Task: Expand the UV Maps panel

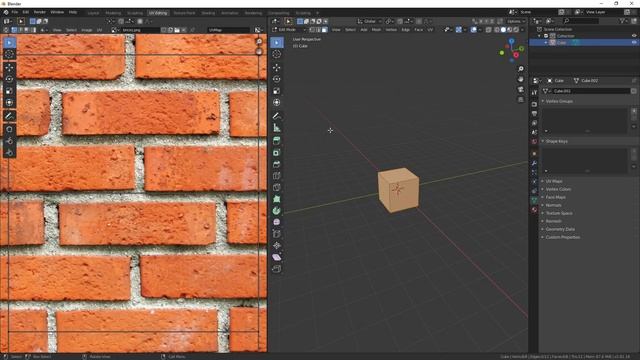Action: [x=554, y=181]
